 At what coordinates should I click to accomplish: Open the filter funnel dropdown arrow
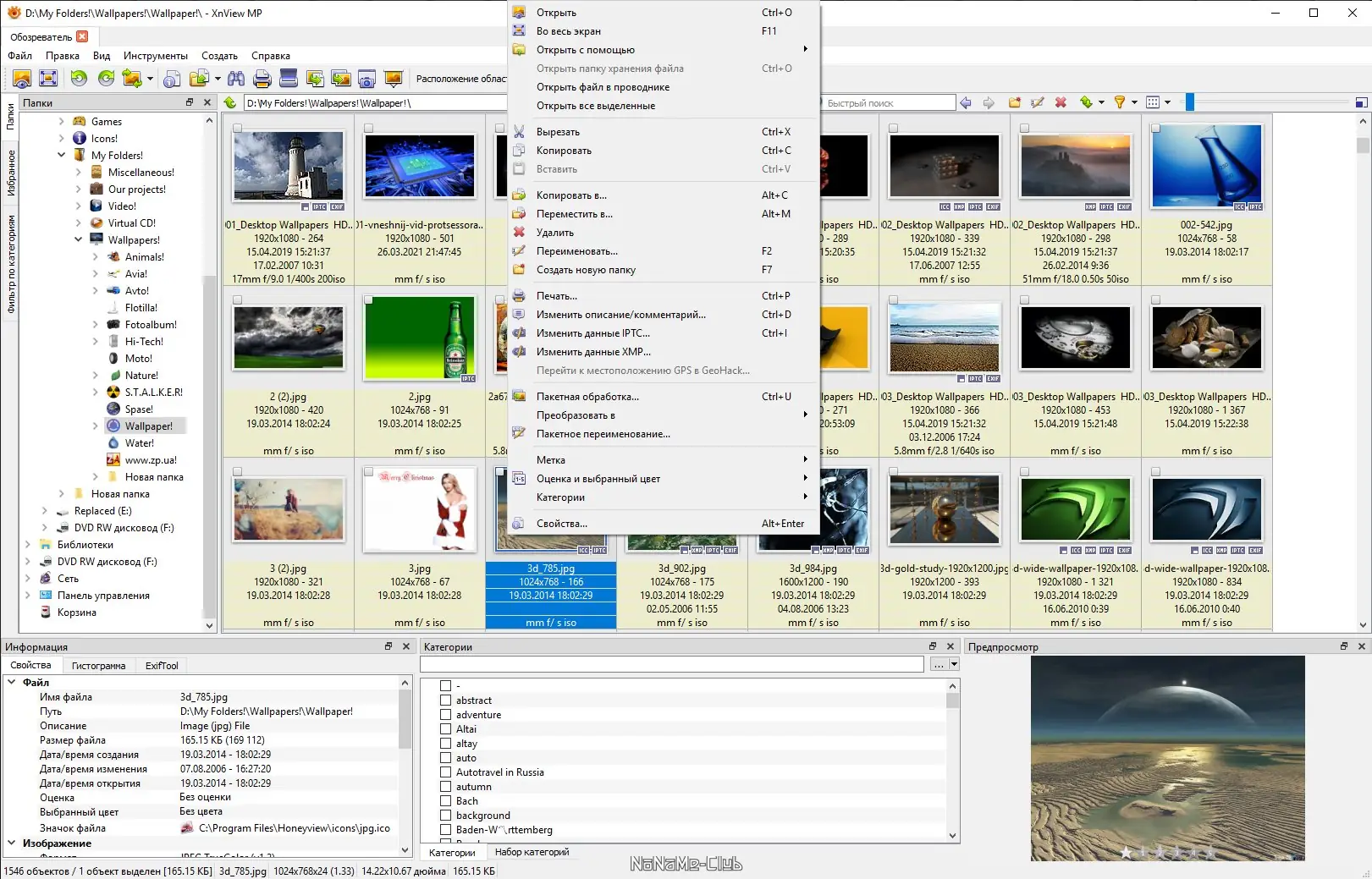click(x=1134, y=102)
